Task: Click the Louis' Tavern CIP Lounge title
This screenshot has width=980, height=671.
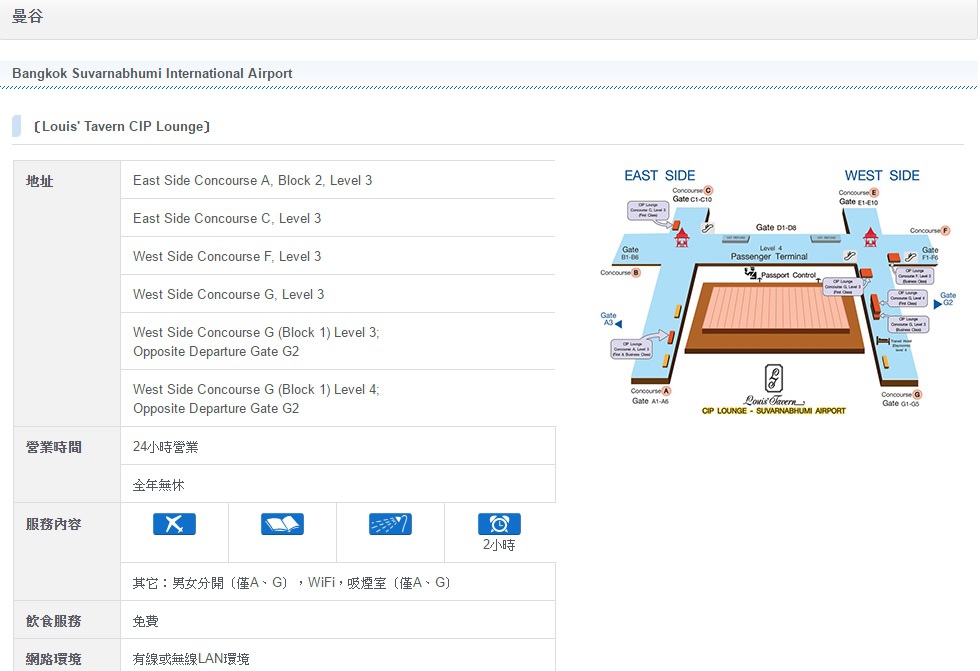Action: point(122,126)
